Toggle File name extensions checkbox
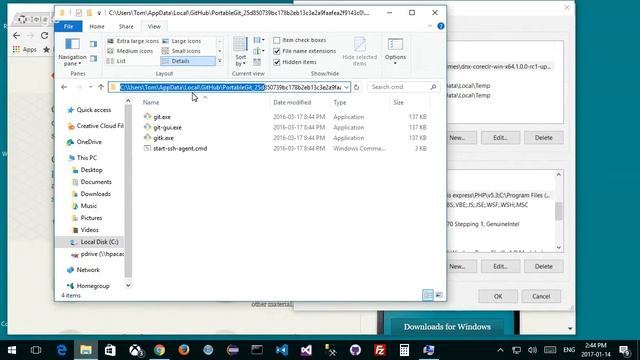Image resolution: width=640 pixels, height=360 pixels. (277, 51)
